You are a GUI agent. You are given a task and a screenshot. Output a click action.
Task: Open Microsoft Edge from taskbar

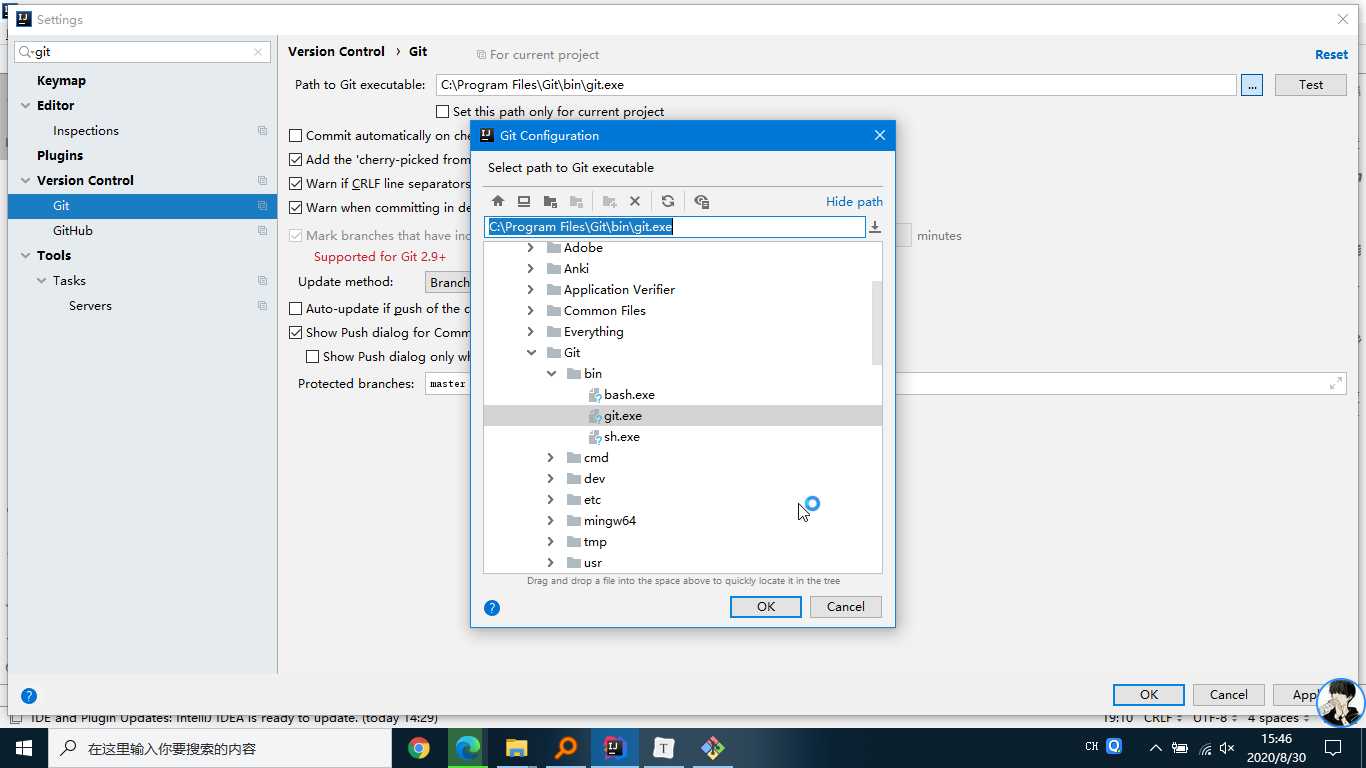tap(468, 748)
